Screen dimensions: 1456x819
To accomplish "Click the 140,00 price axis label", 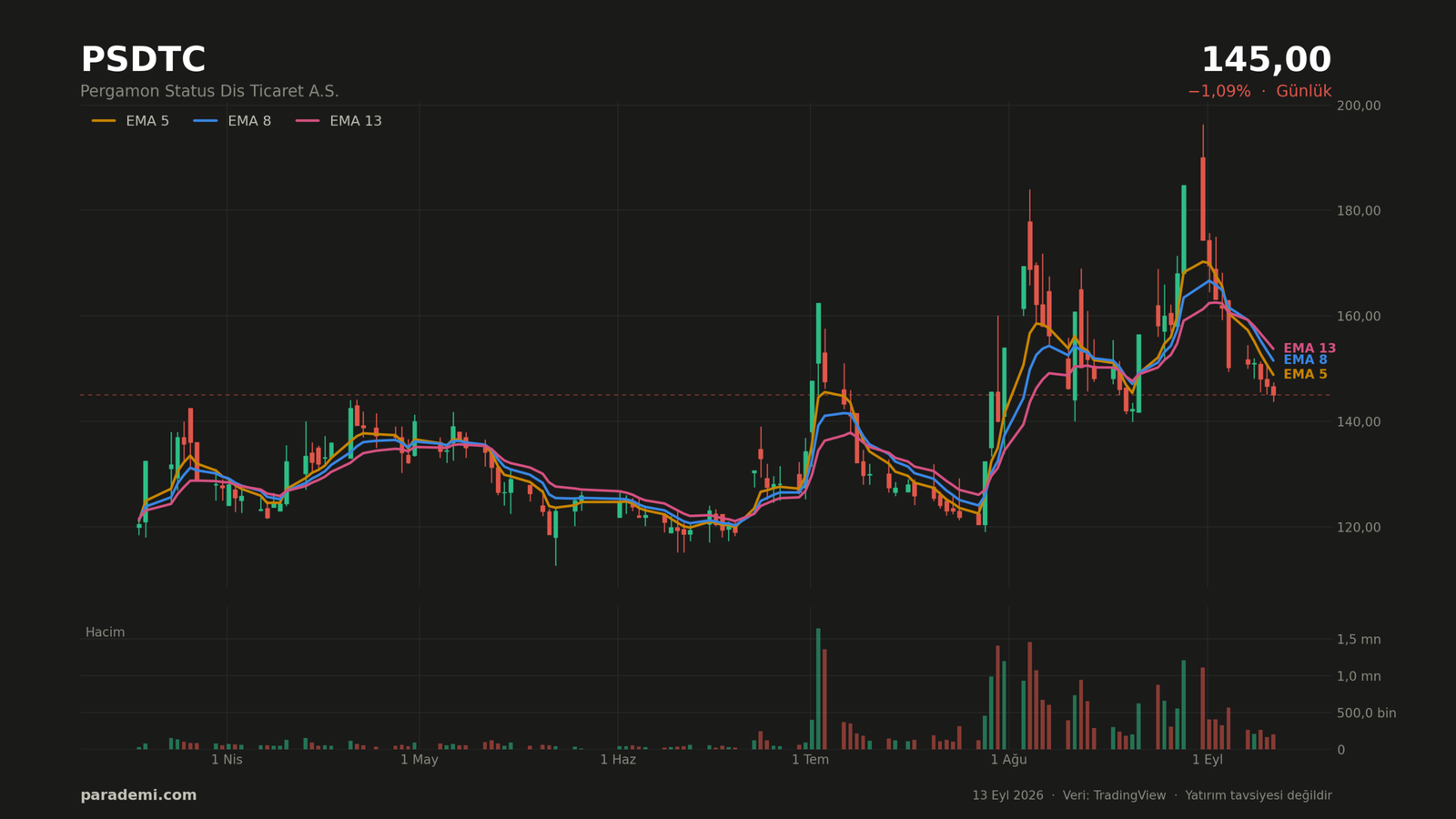I will [x=1359, y=422].
